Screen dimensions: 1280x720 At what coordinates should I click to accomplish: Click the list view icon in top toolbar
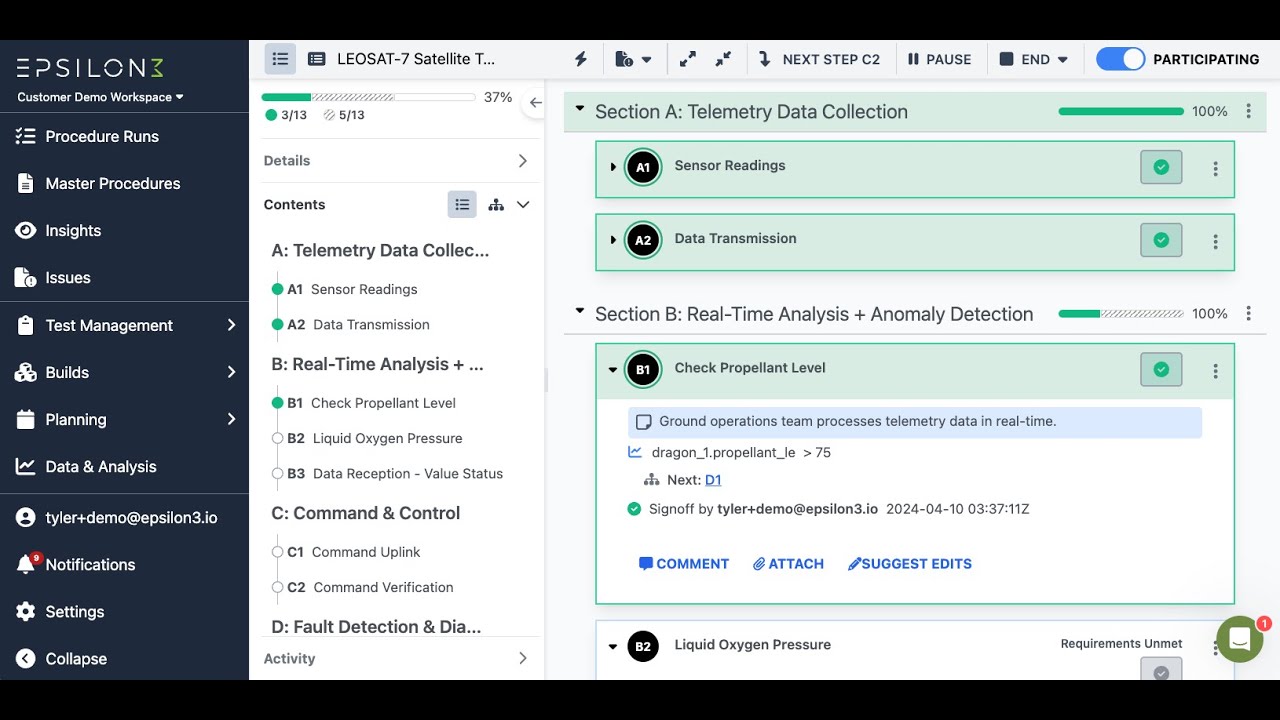coord(280,59)
